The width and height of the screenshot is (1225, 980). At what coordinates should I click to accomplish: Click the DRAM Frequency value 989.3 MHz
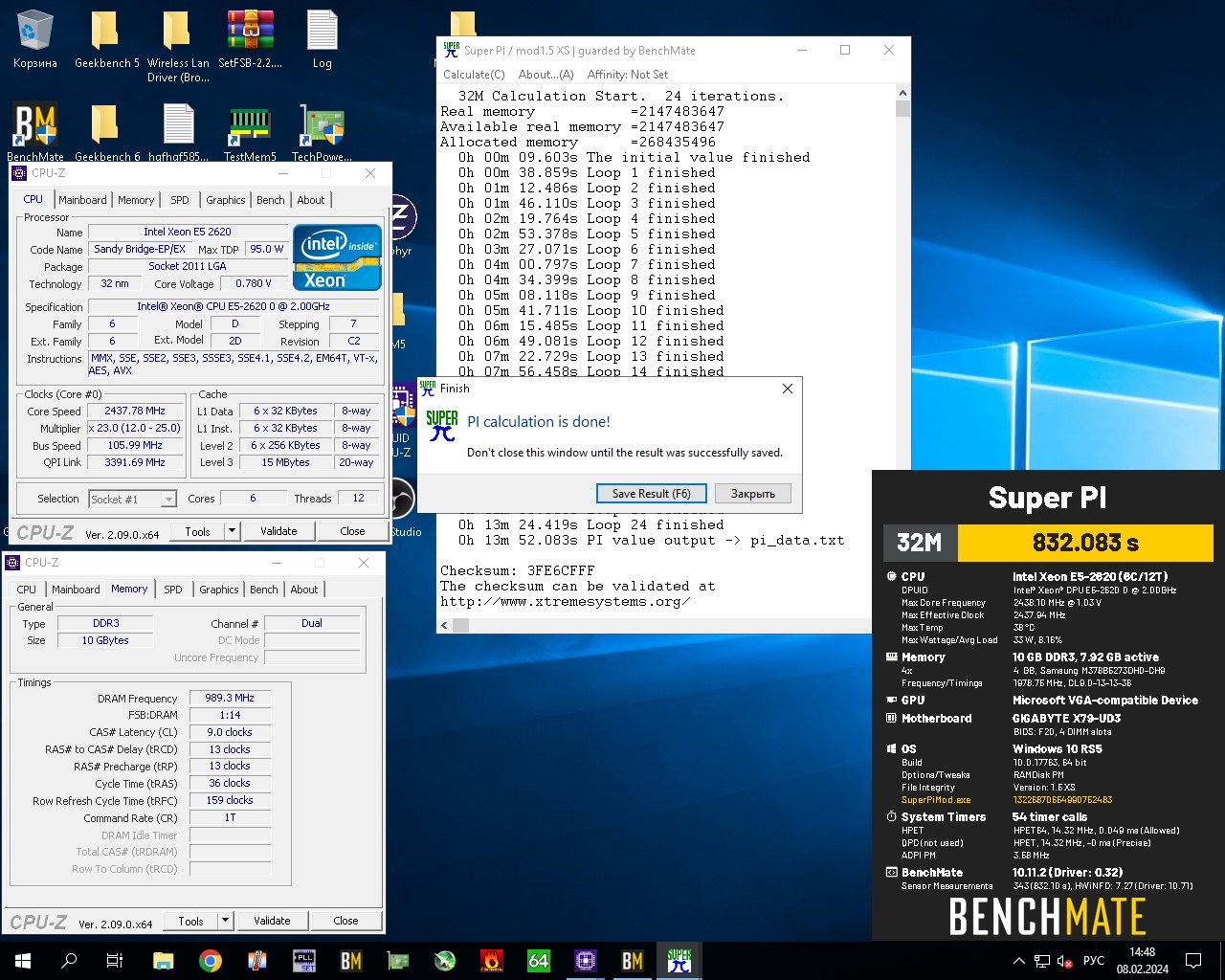(230, 698)
